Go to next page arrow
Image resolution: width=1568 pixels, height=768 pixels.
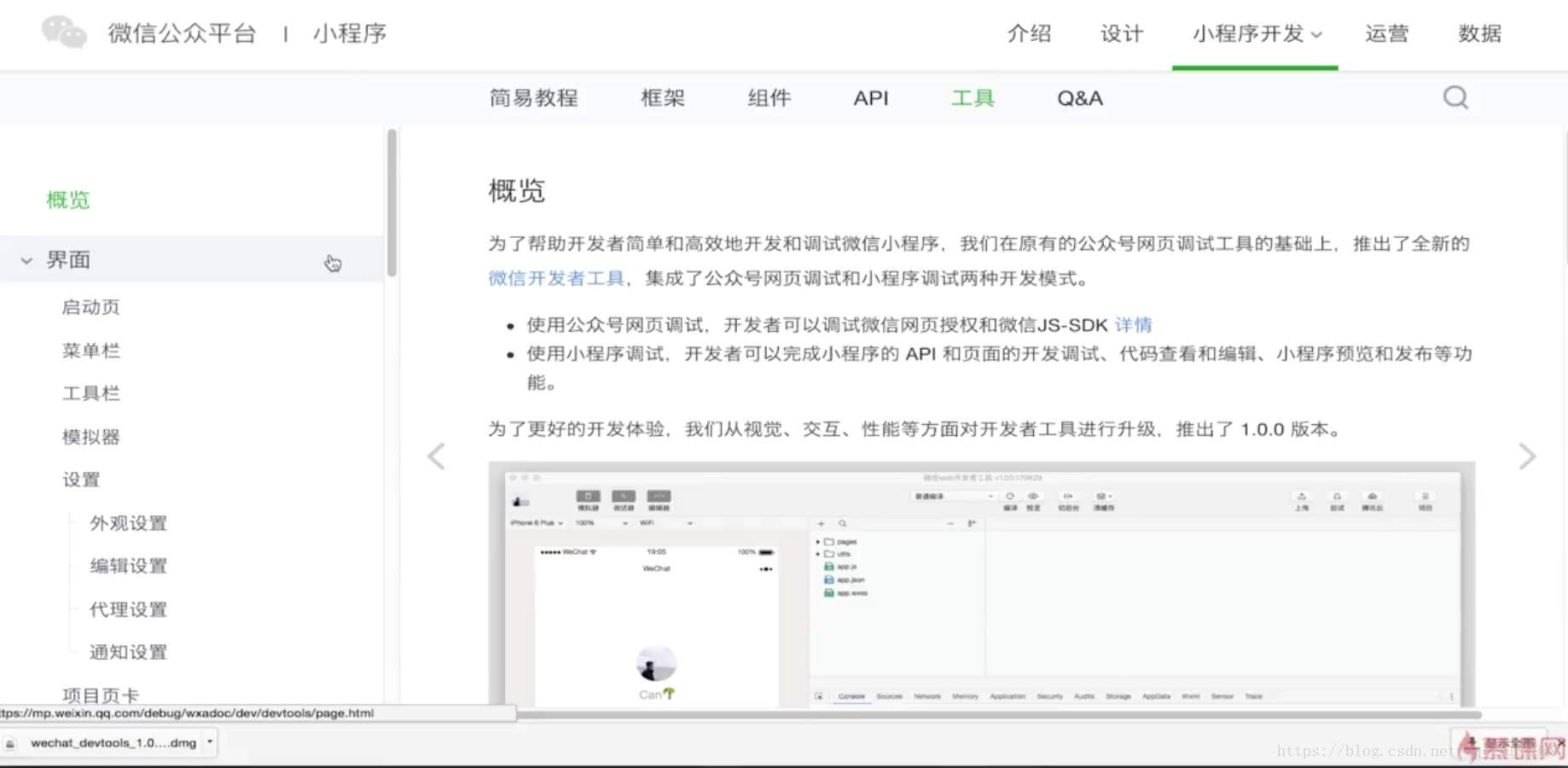tap(1527, 457)
